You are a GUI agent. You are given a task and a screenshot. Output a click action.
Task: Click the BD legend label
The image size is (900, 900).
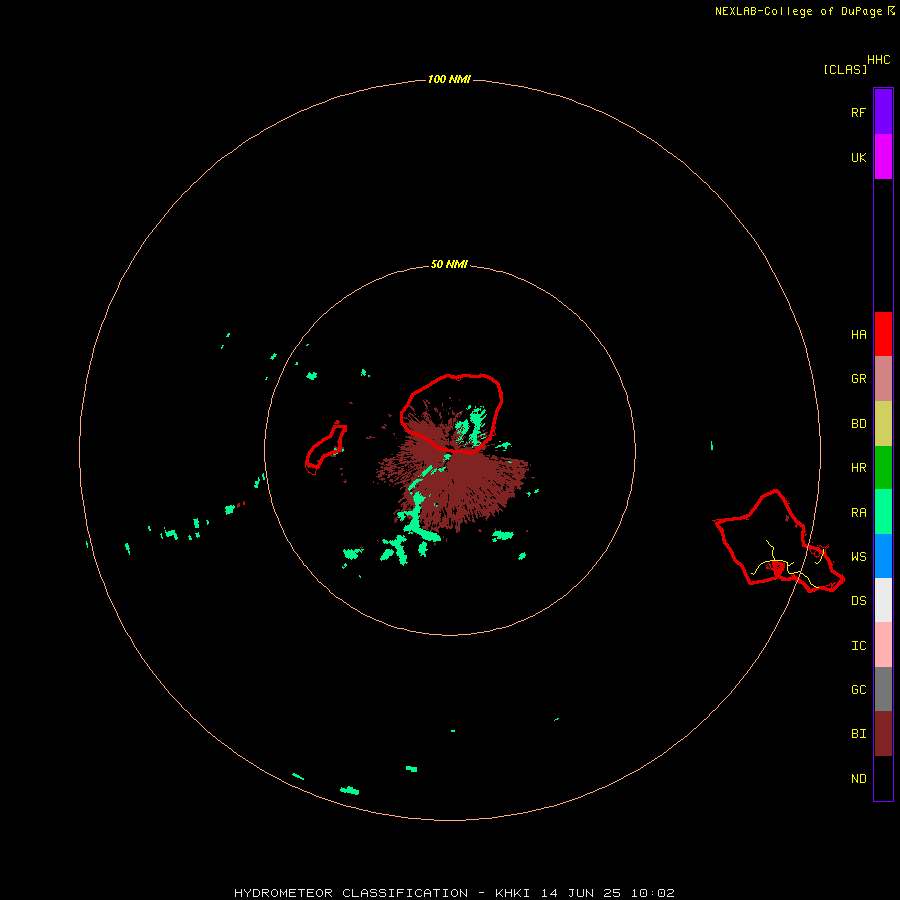(858, 424)
